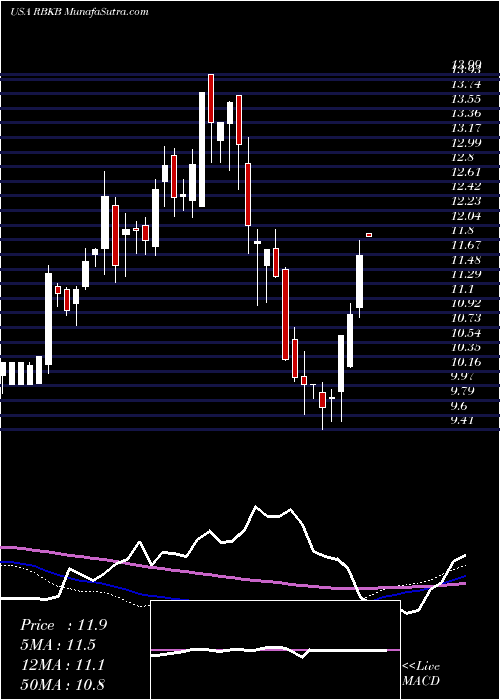The width and height of the screenshot is (500, 700).
Task: Select the 10.16 price axis label
Action: point(467,362)
